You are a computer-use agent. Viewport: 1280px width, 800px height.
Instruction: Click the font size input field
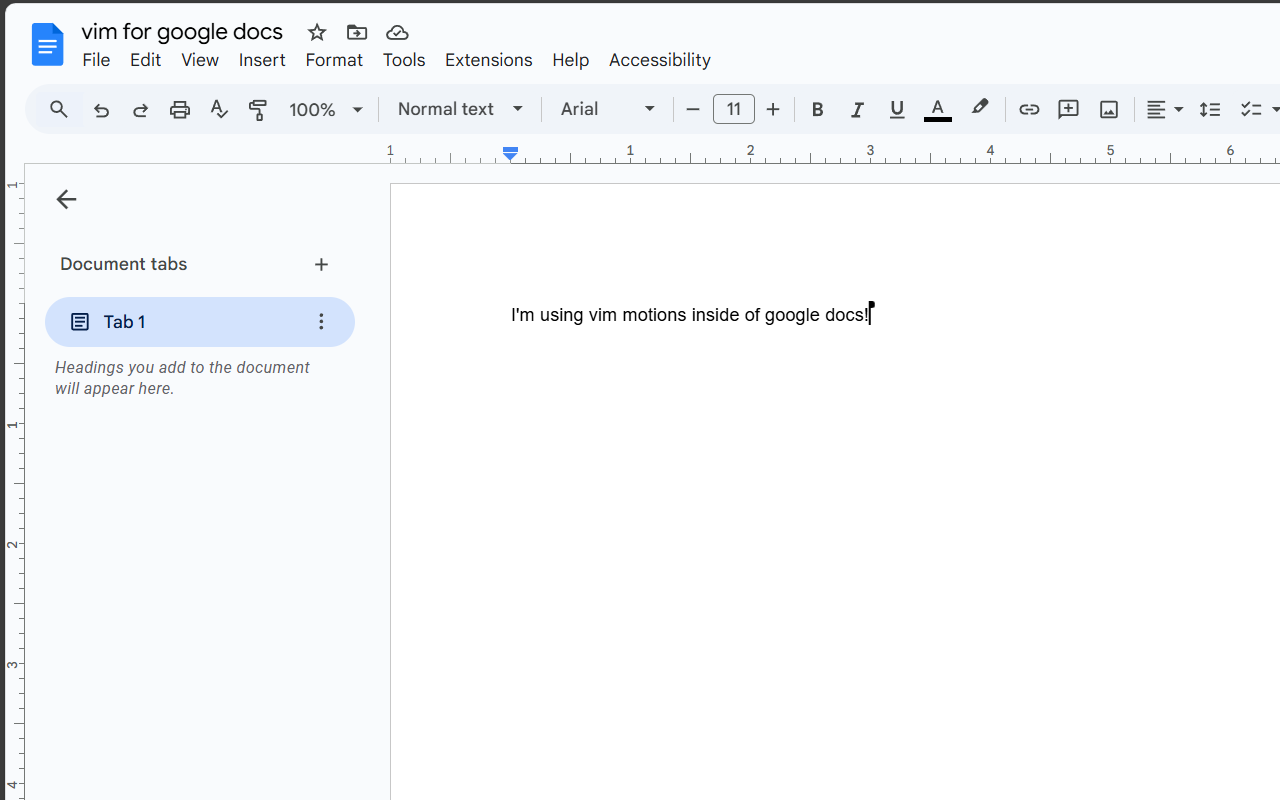[x=733, y=110]
